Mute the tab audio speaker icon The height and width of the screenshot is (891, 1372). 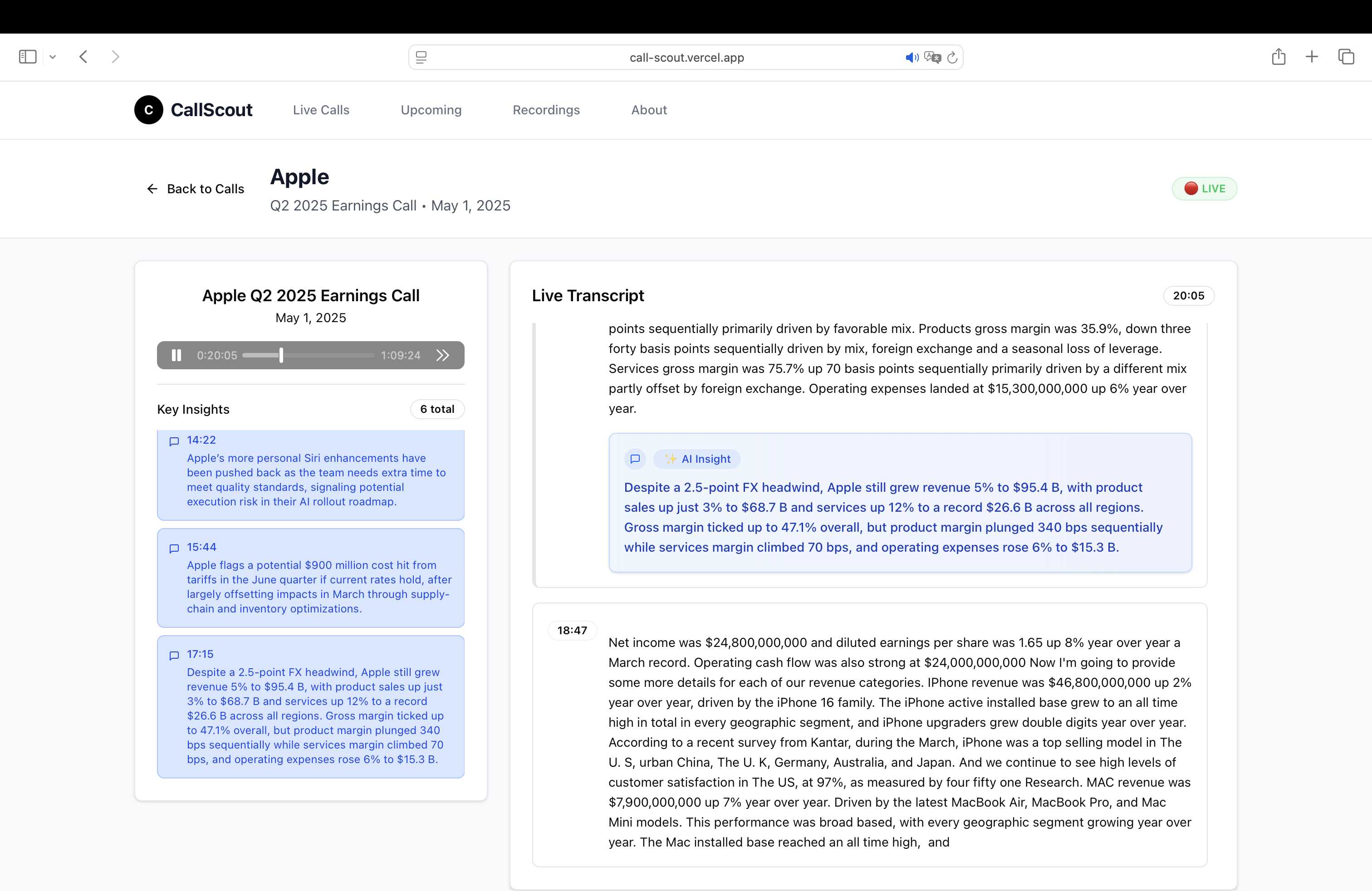pyautogui.click(x=911, y=58)
